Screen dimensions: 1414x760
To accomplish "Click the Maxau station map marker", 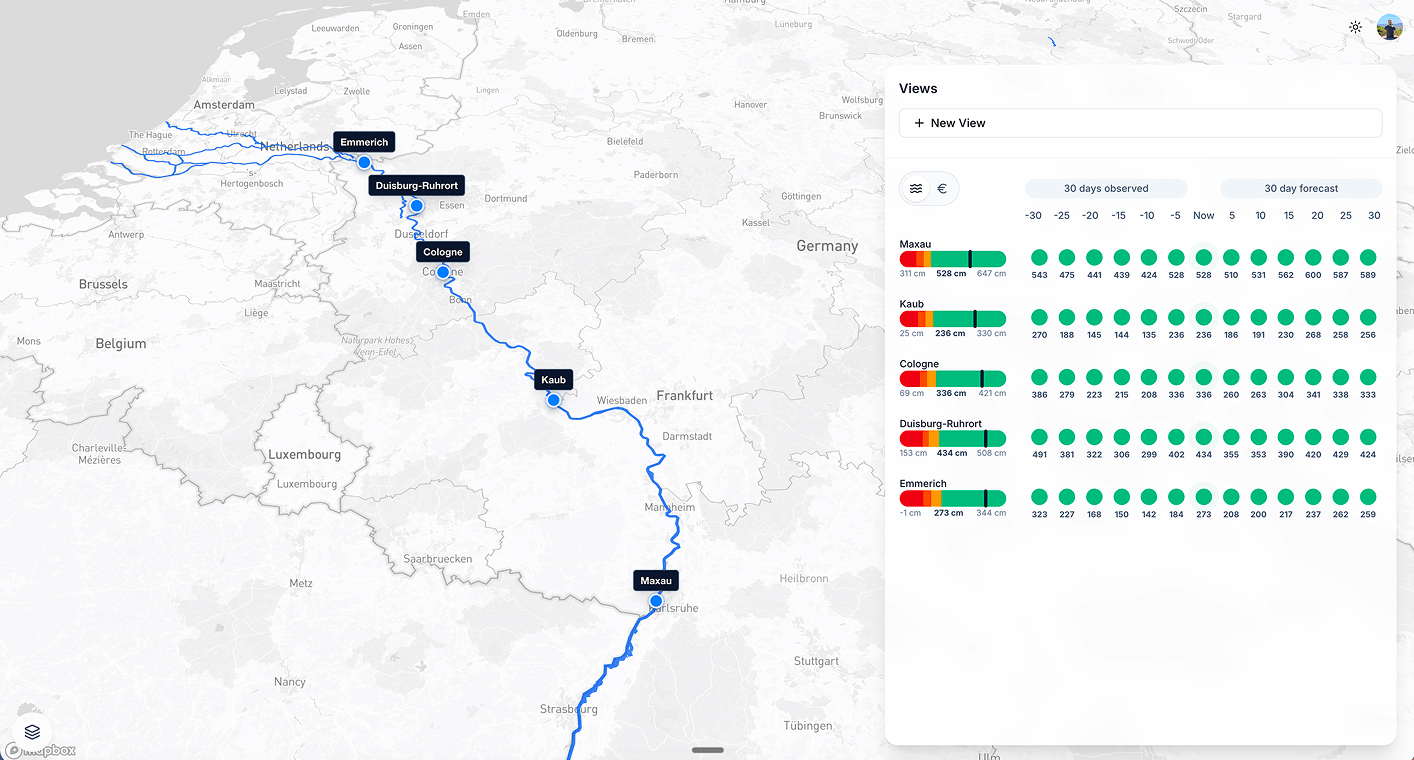I will coord(655,600).
